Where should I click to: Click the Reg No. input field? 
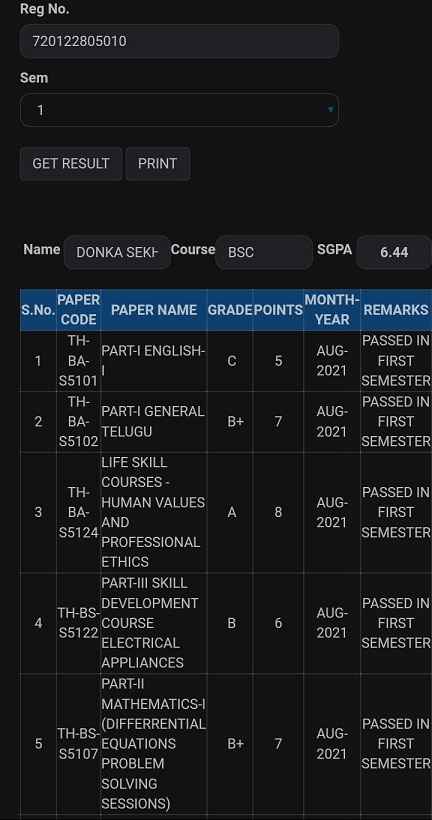click(x=179, y=41)
